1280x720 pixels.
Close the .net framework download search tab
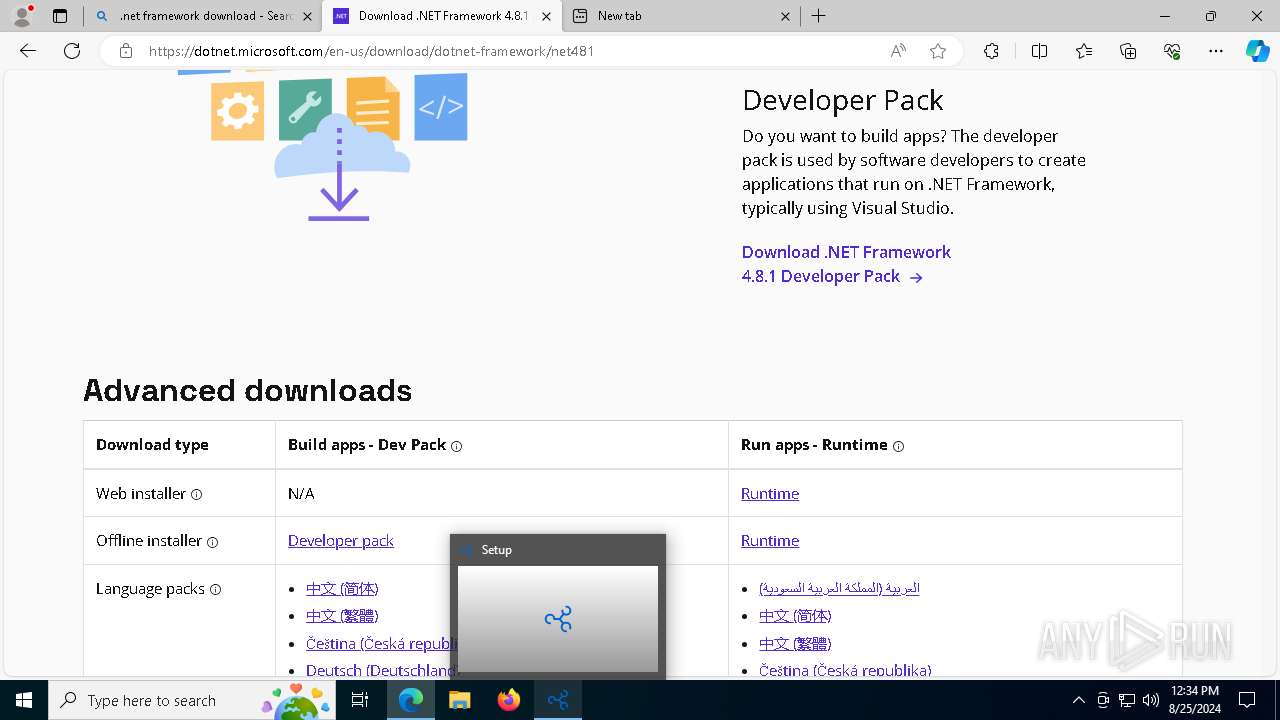307,16
